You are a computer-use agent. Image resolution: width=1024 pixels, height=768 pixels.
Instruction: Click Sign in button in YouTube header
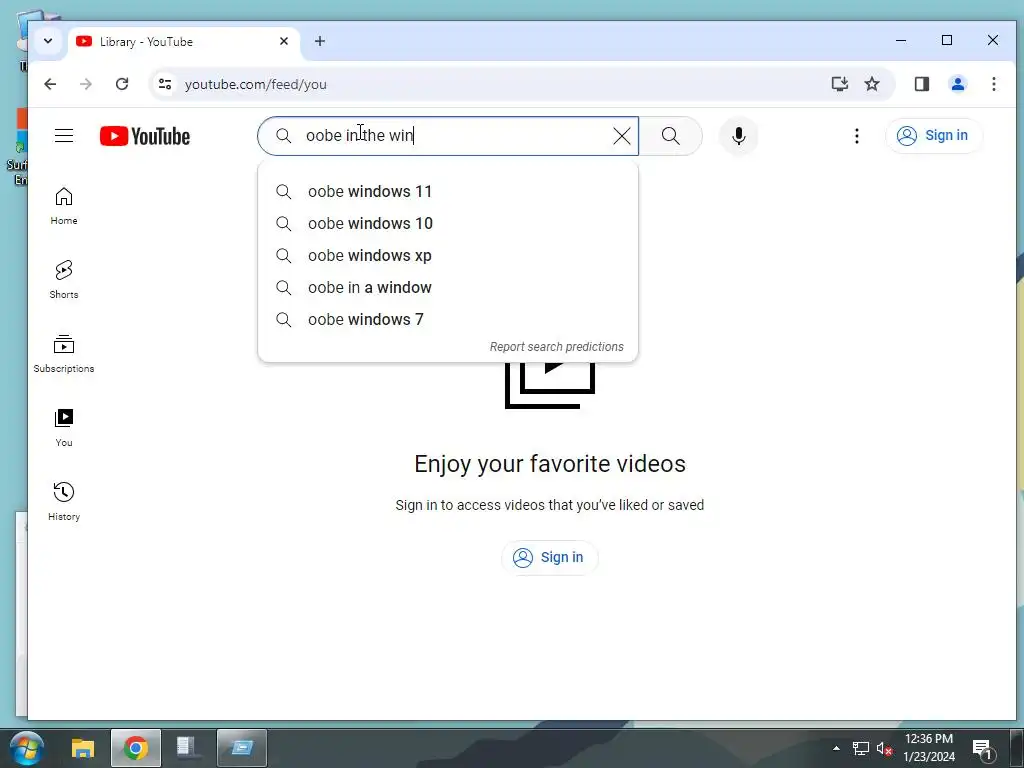pyautogui.click(x=933, y=136)
